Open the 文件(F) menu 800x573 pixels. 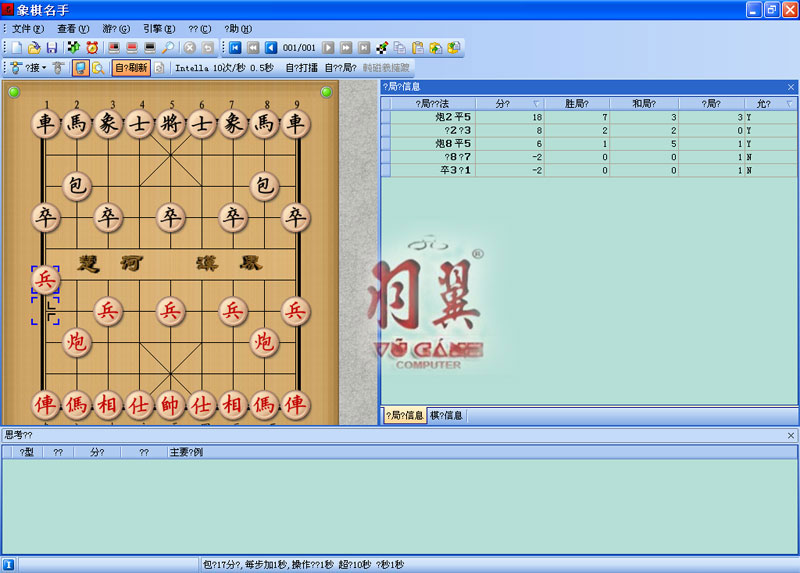[x=28, y=29]
